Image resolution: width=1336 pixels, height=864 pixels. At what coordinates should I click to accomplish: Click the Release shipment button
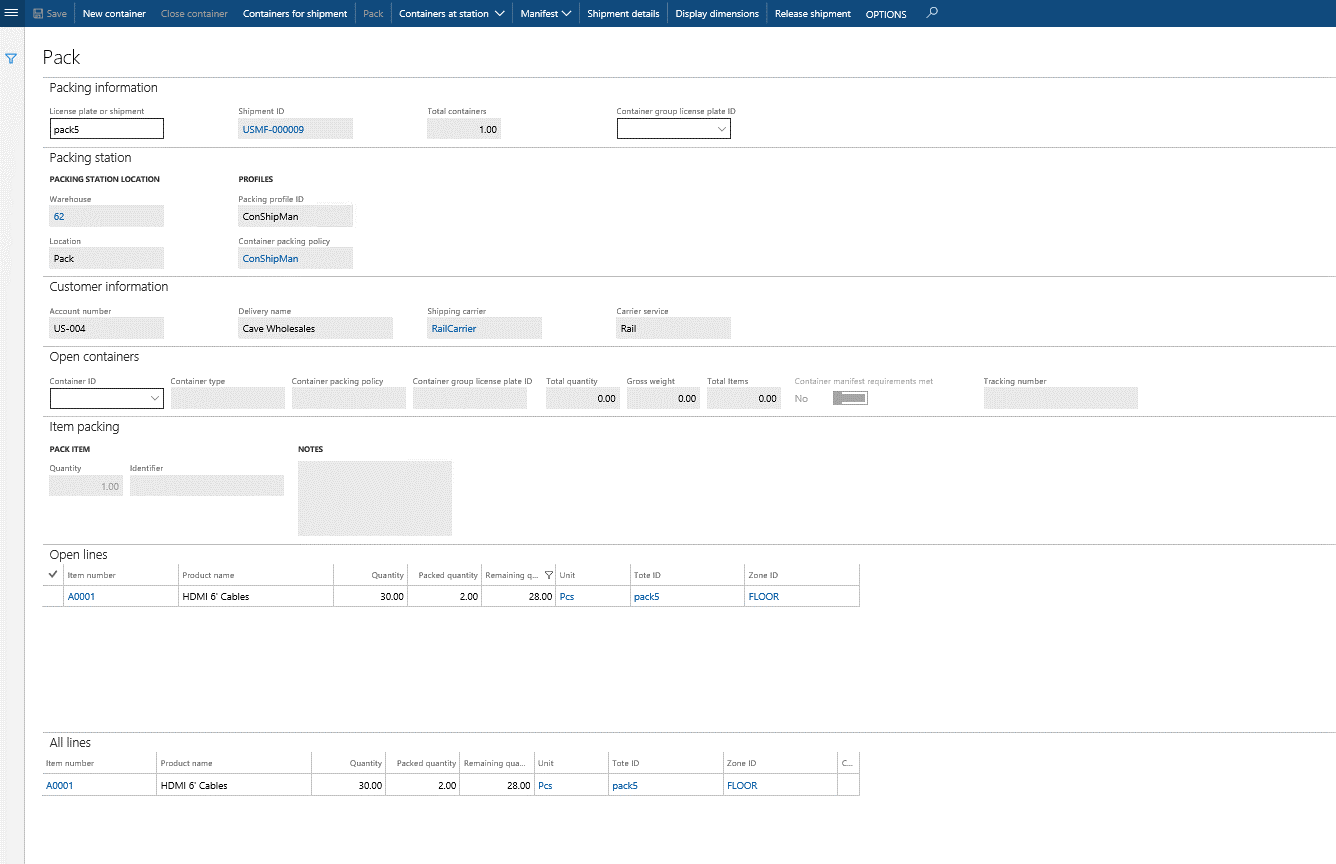coord(812,14)
